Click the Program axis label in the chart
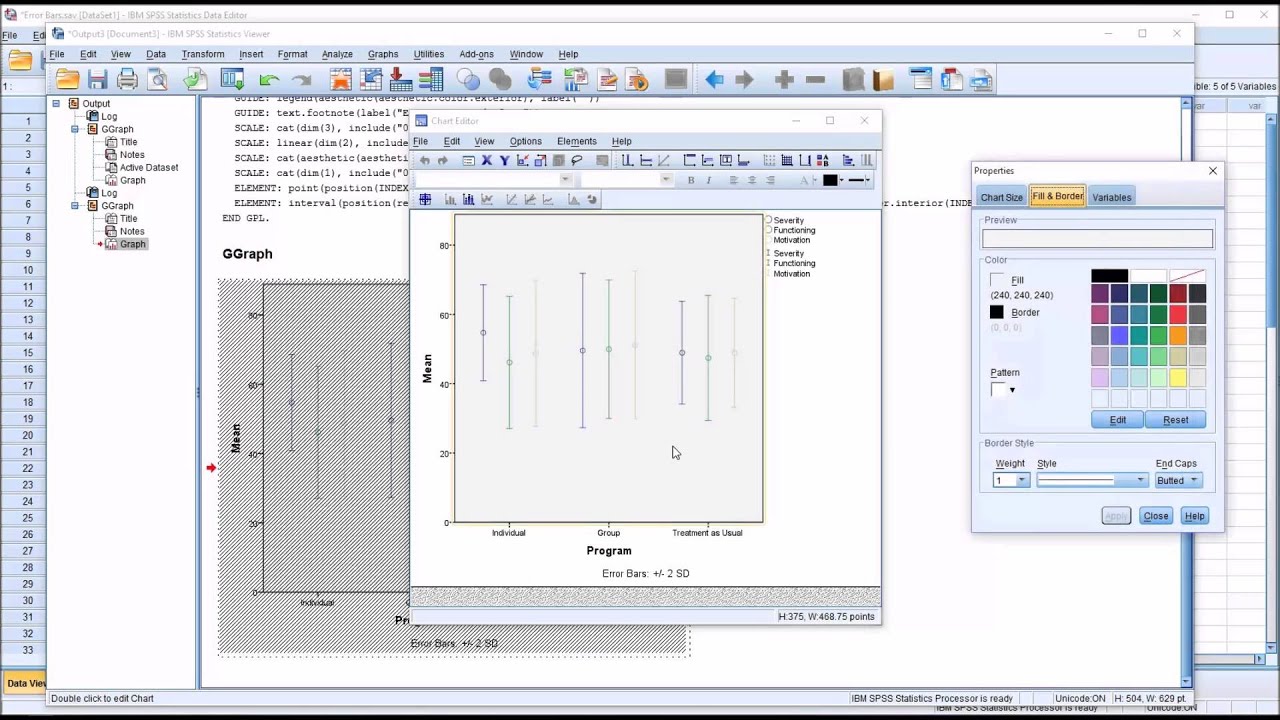The width and height of the screenshot is (1280, 720). tap(609, 551)
